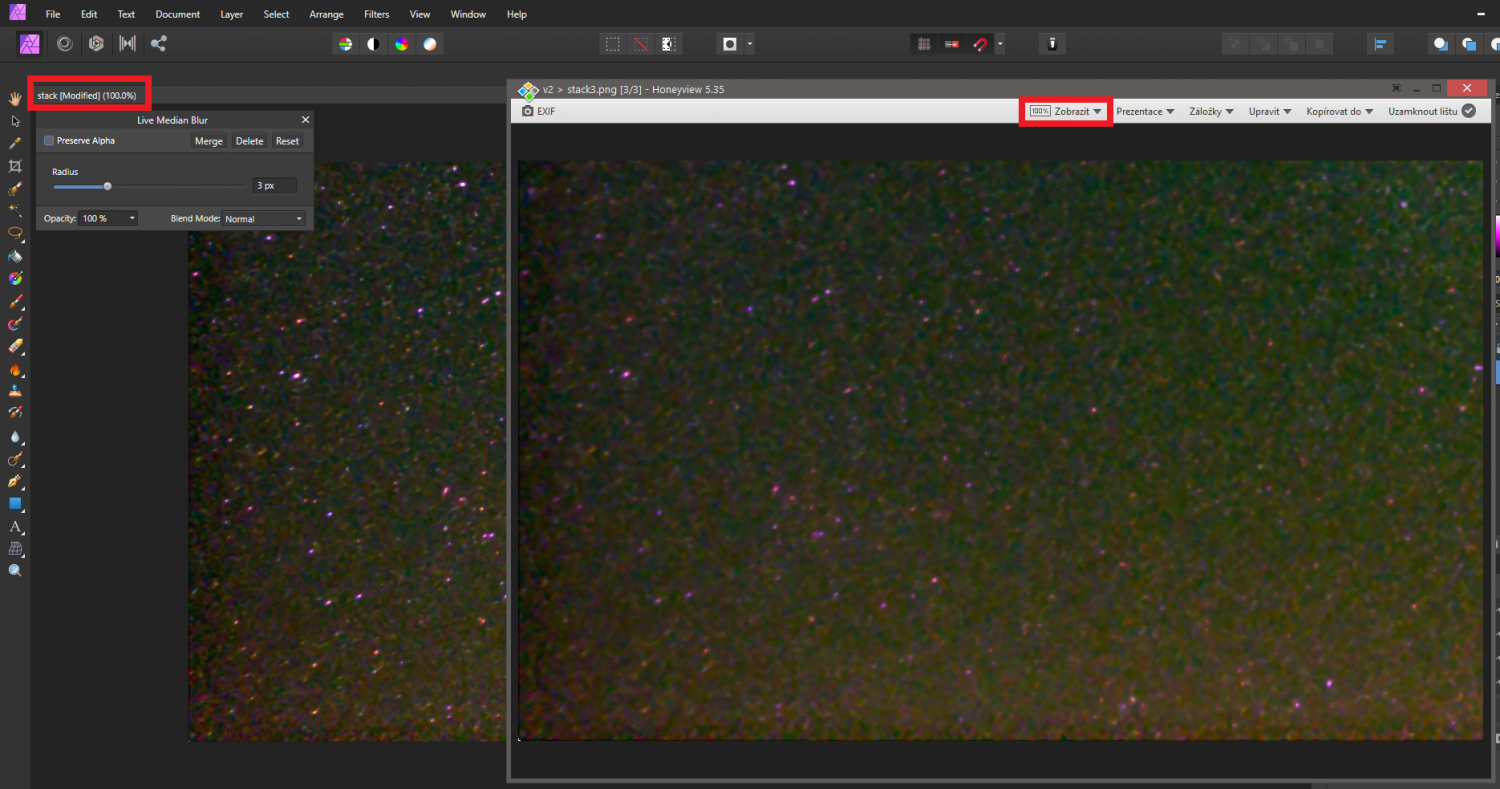Image resolution: width=1500 pixels, height=789 pixels.
Task: Click the Merge button in Live Median Blur
Action: click(x=208, y=140)
